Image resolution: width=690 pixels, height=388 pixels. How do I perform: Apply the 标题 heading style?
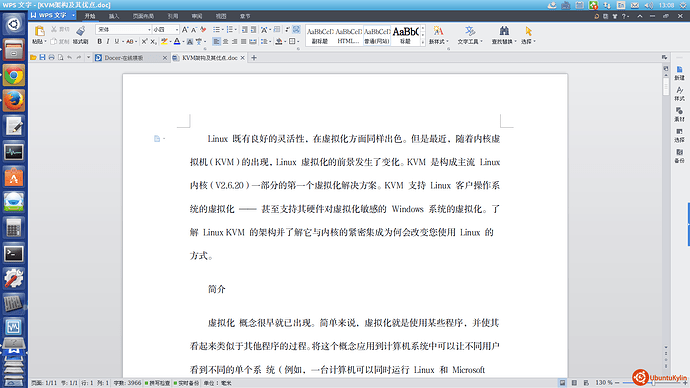(405, 35)
